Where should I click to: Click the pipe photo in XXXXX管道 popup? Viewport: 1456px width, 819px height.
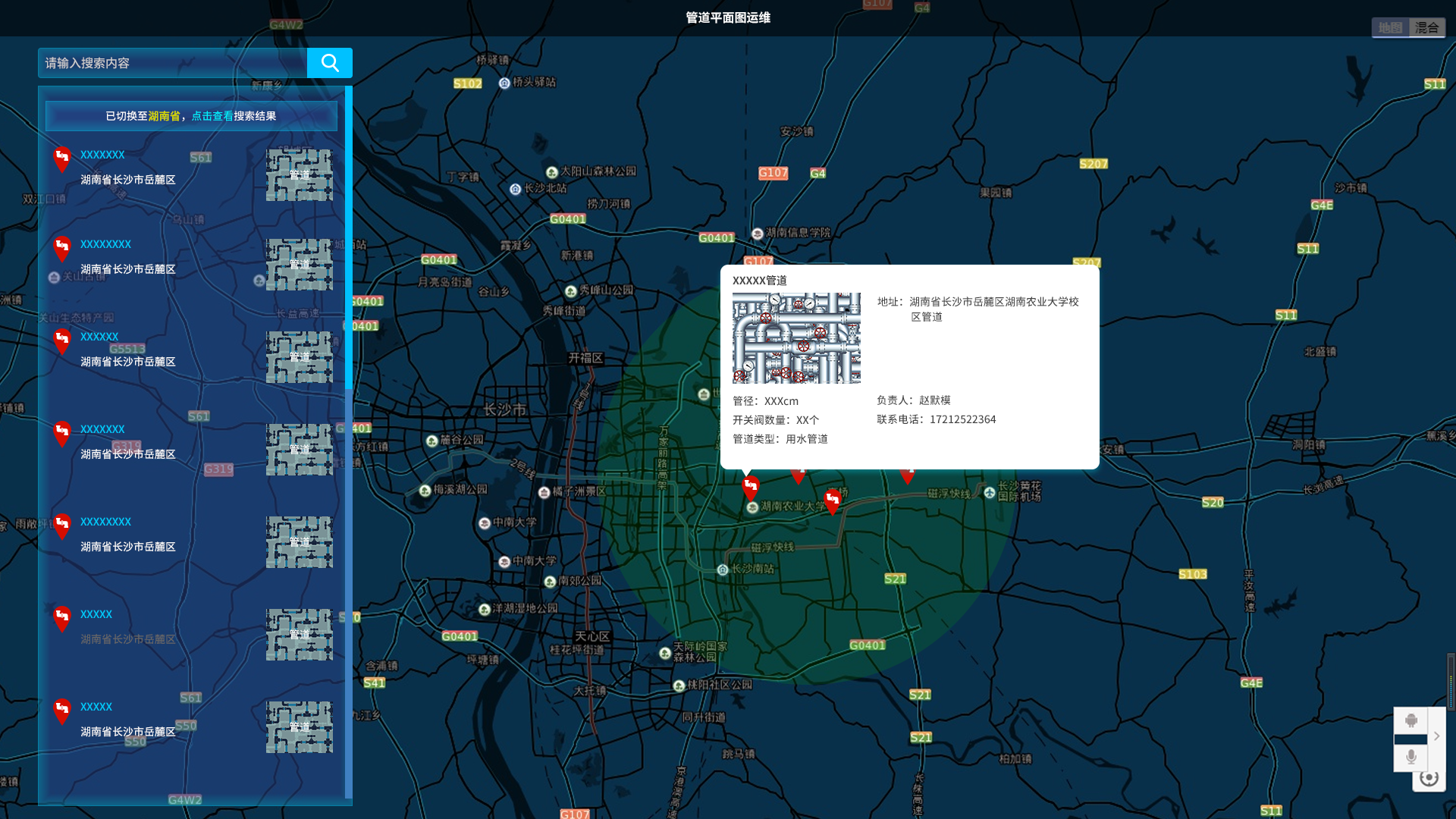(x=796, y=338)
